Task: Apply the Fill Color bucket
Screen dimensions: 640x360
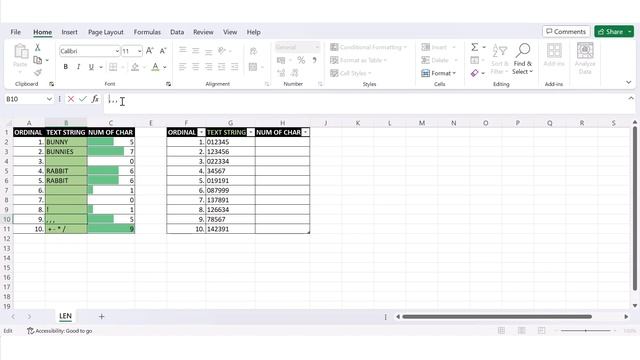Action: click(135, 67)
